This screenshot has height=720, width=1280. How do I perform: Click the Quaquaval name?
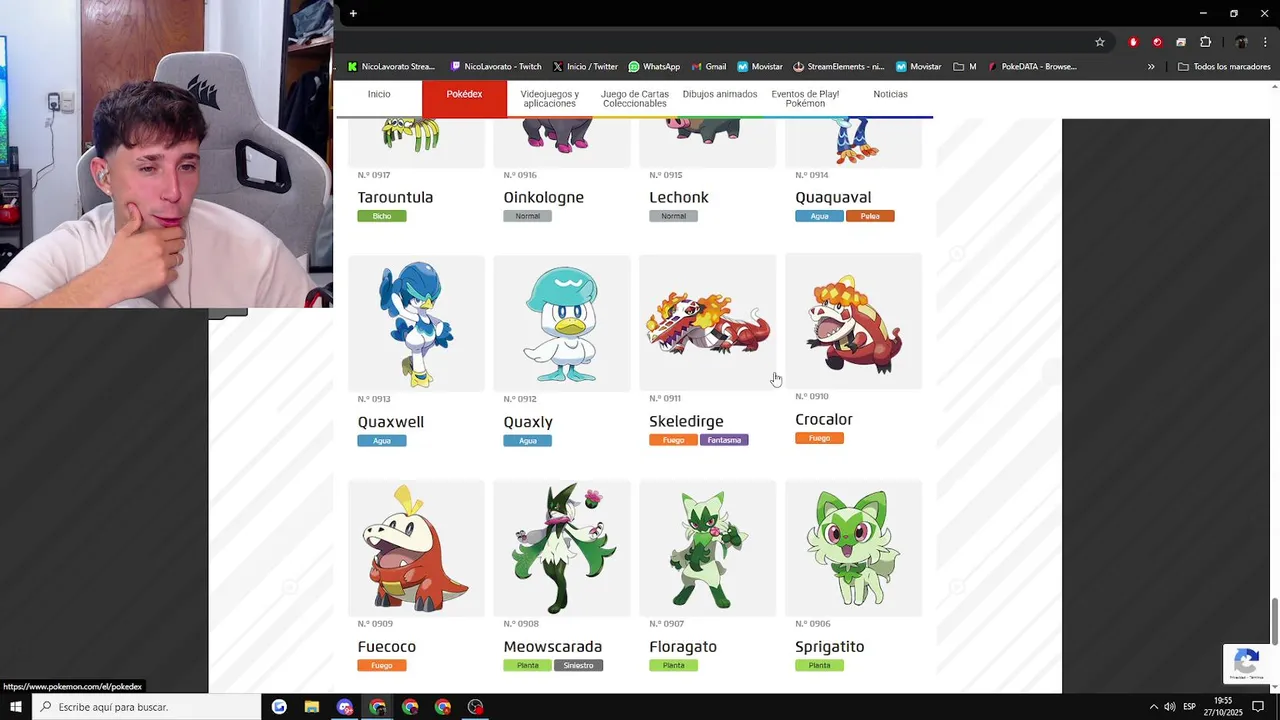[833, 197]
